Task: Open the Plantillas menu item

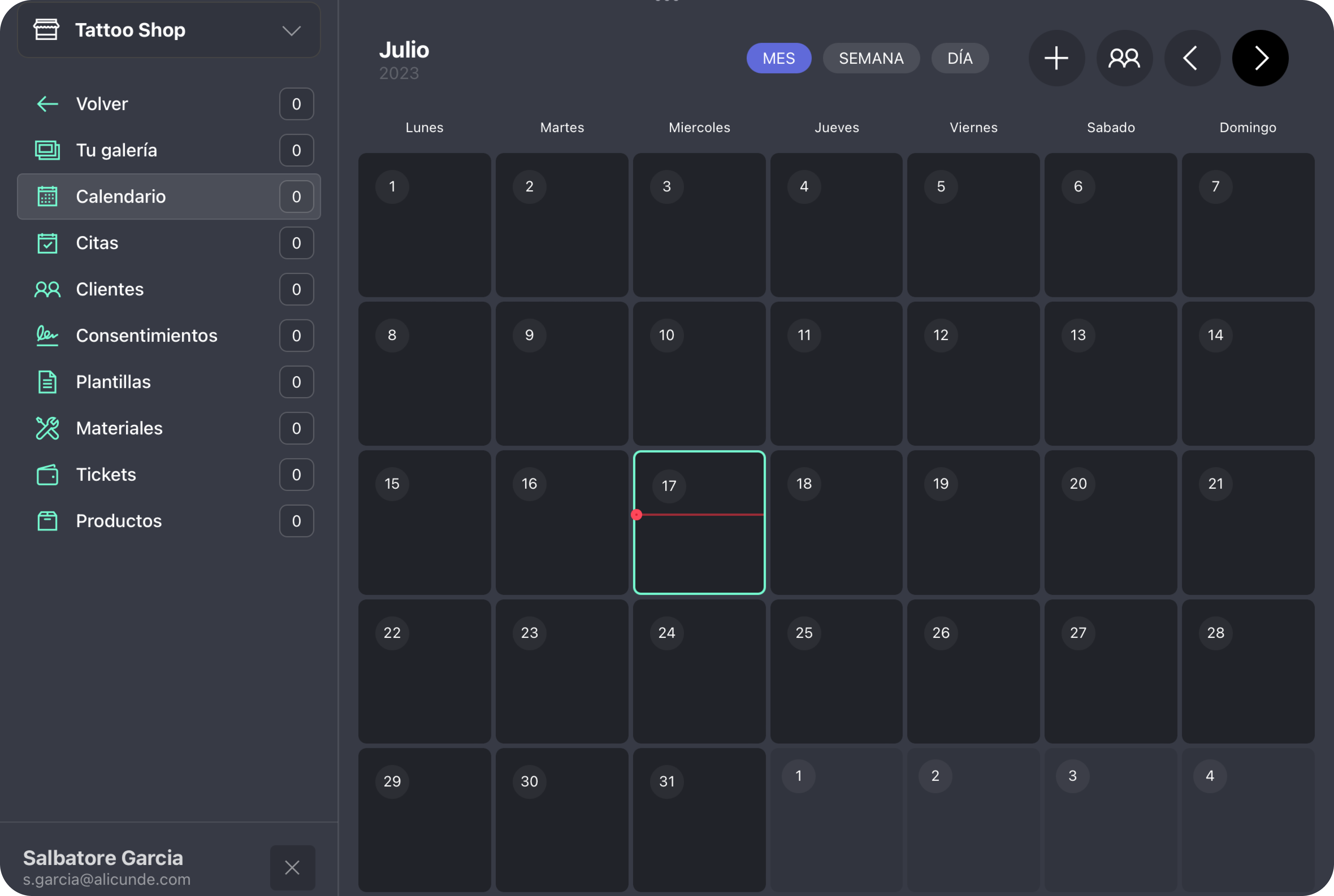Action: point(113,382)
